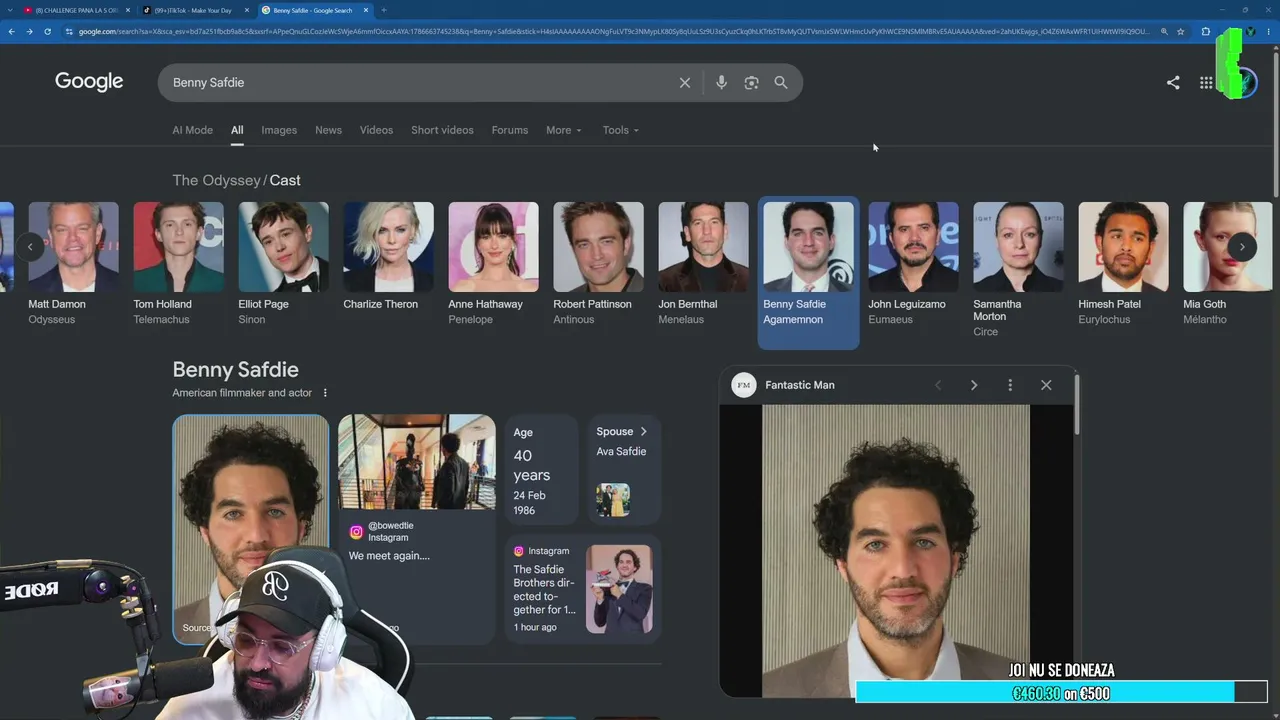
Task: Click the image viewer panel scrollbar
Action: coord(1077,404)
